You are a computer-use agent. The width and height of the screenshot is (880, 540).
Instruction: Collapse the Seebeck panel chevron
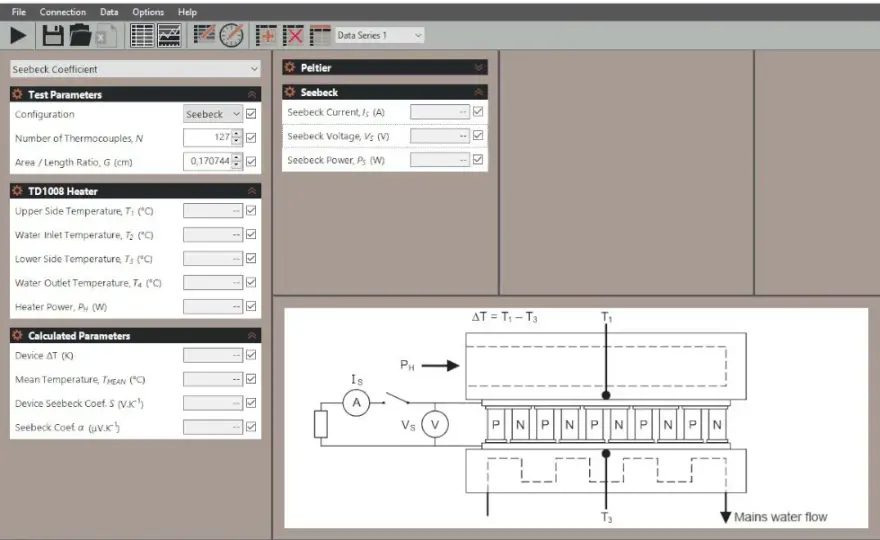(479, 91)
